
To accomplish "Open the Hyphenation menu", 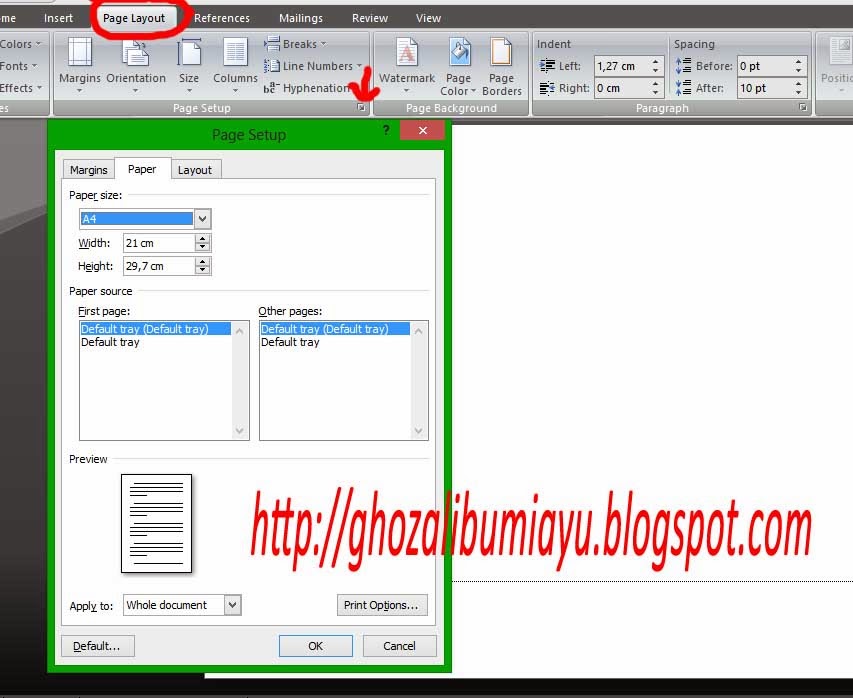I will point(307,88).
